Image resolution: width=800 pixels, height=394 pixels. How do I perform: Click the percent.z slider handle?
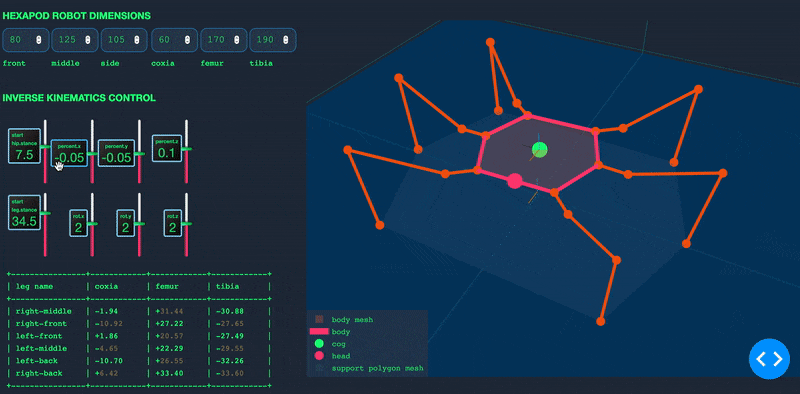[186, 149]
